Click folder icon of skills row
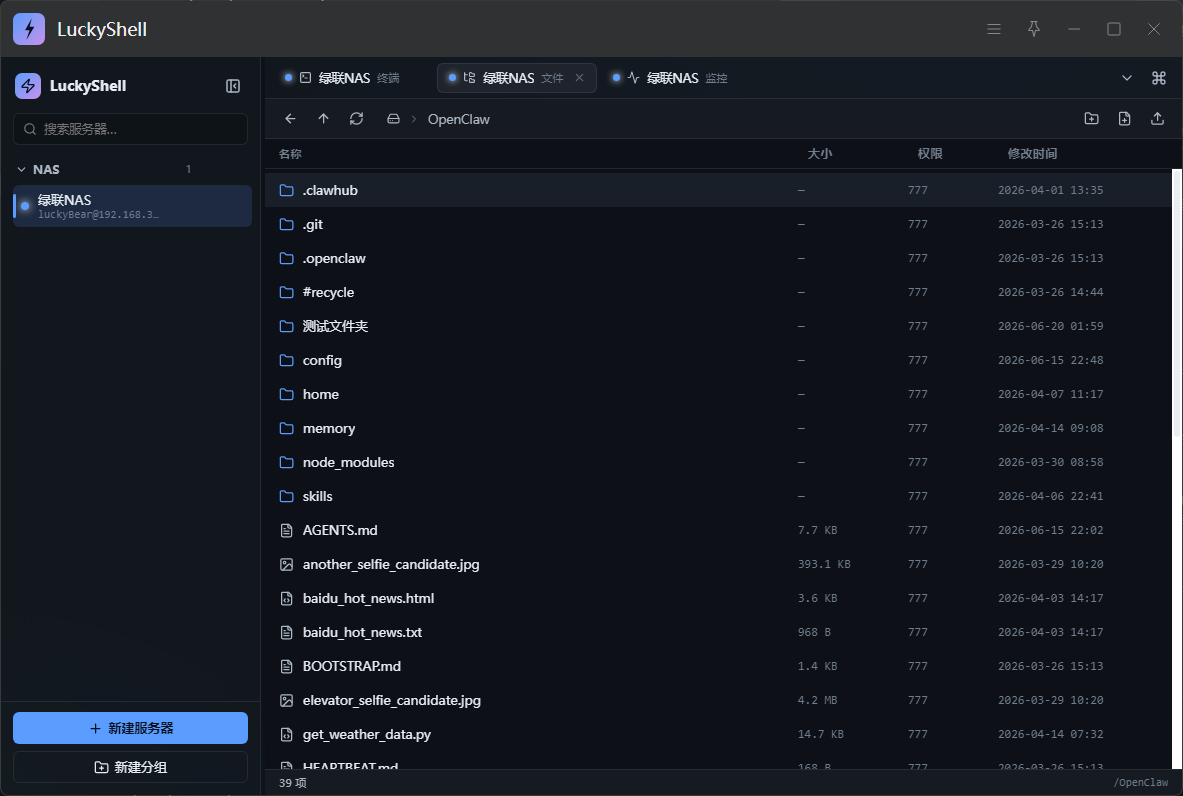Screen dimensions: 1183x796 tap(287, 496)
